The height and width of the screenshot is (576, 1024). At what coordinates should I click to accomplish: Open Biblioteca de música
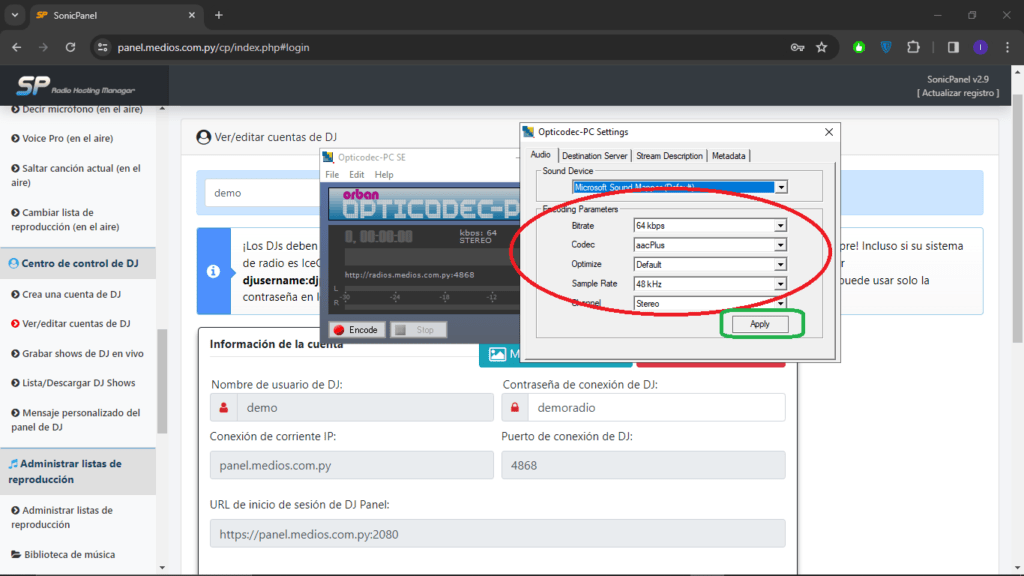pyautogui.click(x=63, y=554)
